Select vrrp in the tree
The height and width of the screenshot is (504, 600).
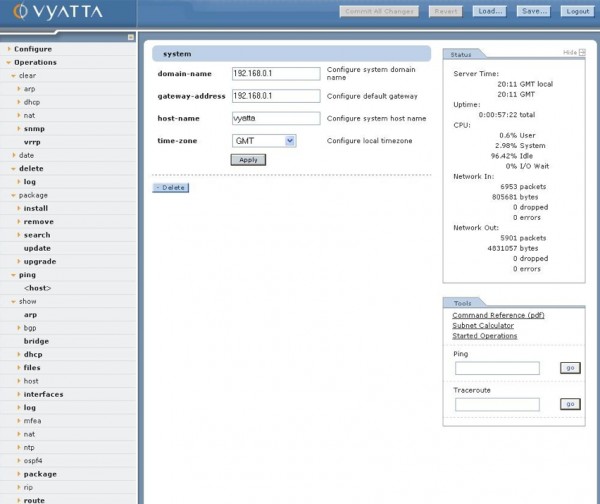pyautogui.click(x=32, y=142)
